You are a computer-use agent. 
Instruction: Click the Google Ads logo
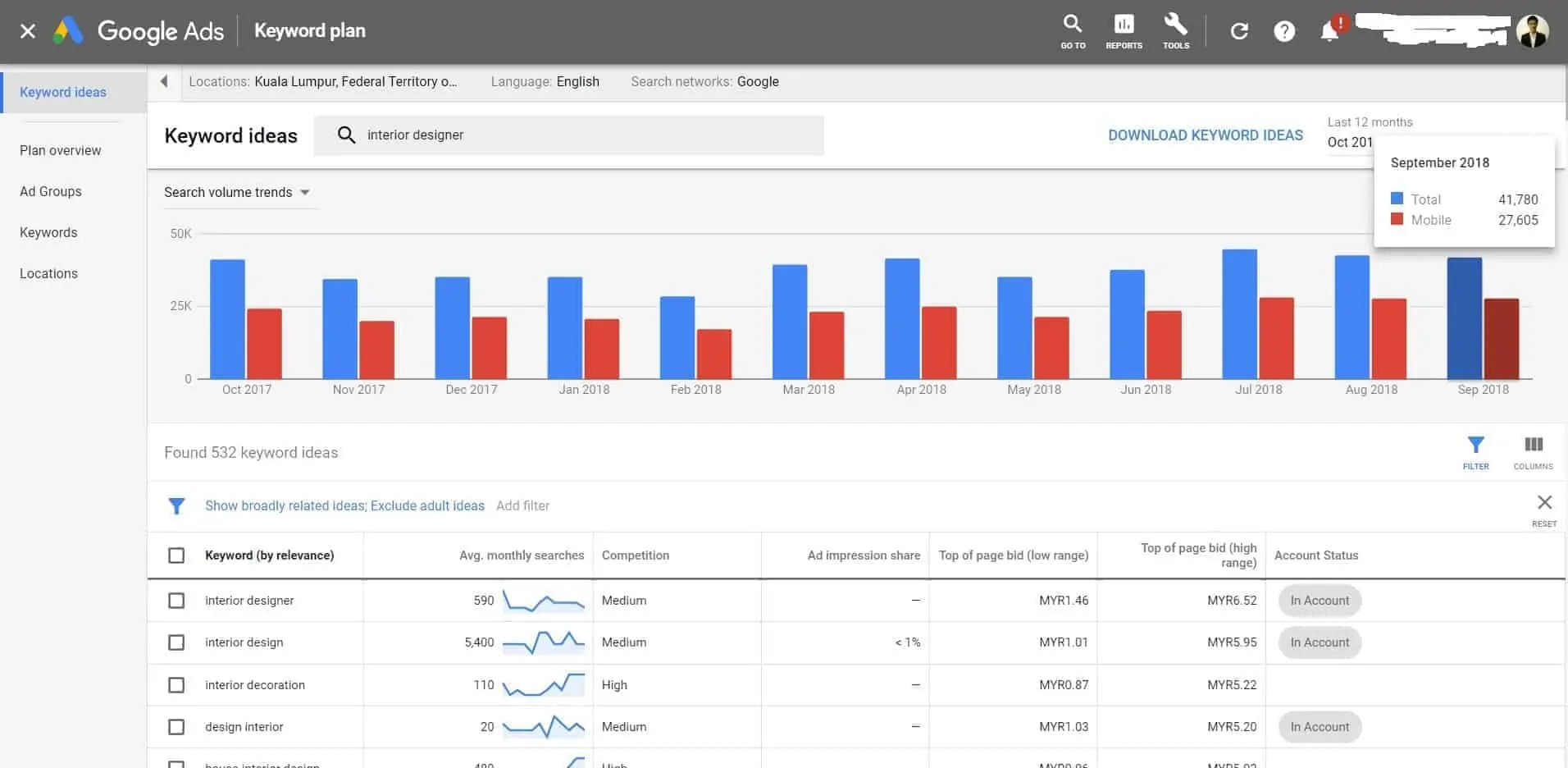68,31
